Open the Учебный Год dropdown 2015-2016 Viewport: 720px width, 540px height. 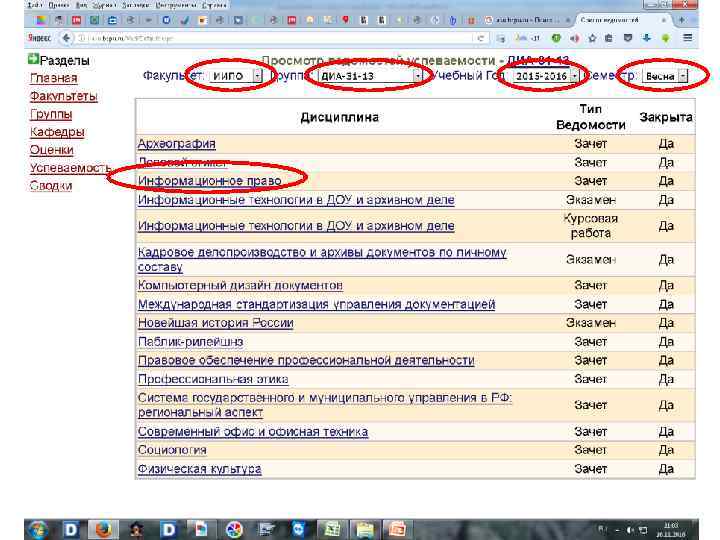pos(546,76)
